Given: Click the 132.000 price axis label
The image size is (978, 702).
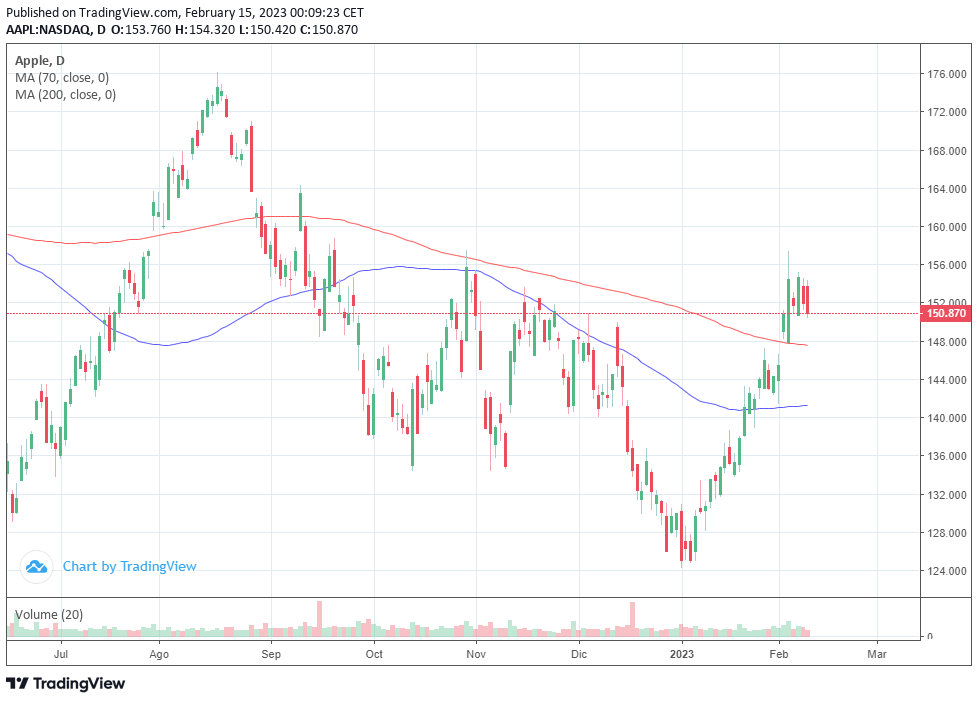Looking at the screenshot, I should 947,495.
